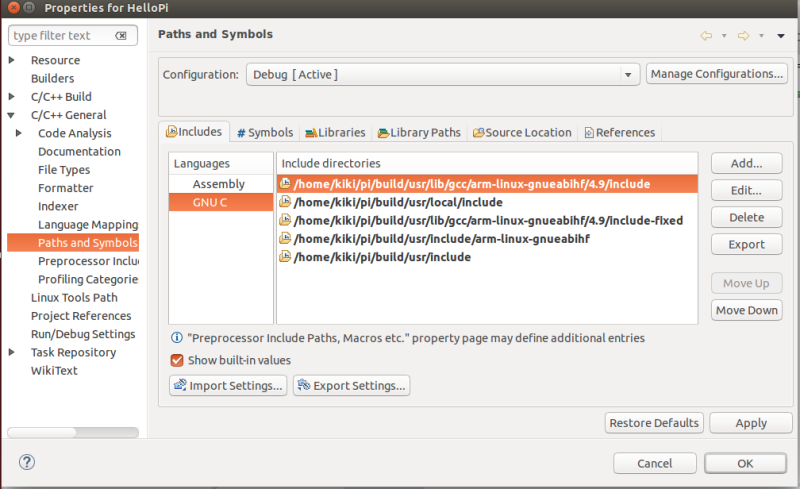This screenshot has width=800, height=489.
Task: Click folder icon of usr/include/arm-linux-gnueabihf path
Action: (285, 238)
